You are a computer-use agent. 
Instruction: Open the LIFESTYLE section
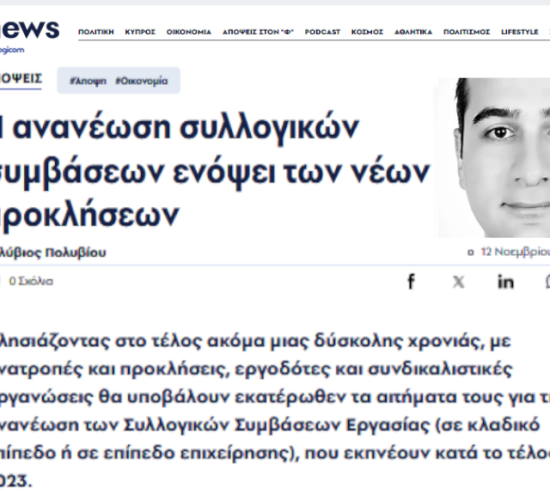(x=519, y=32)
